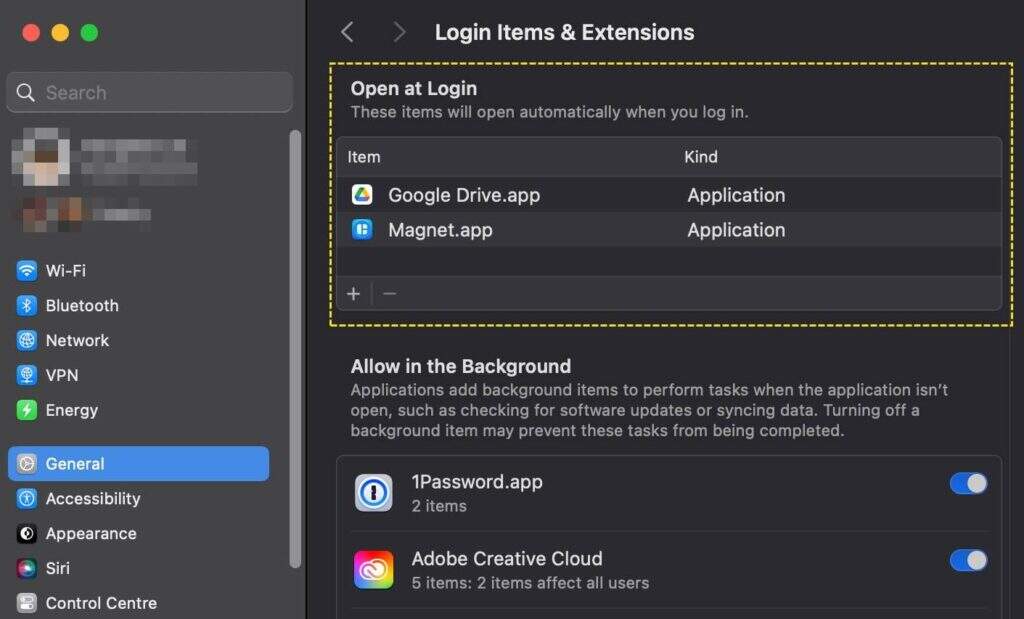Go forward with the right chevron
Screen dimensions: 1024x619
coord(399,32)
